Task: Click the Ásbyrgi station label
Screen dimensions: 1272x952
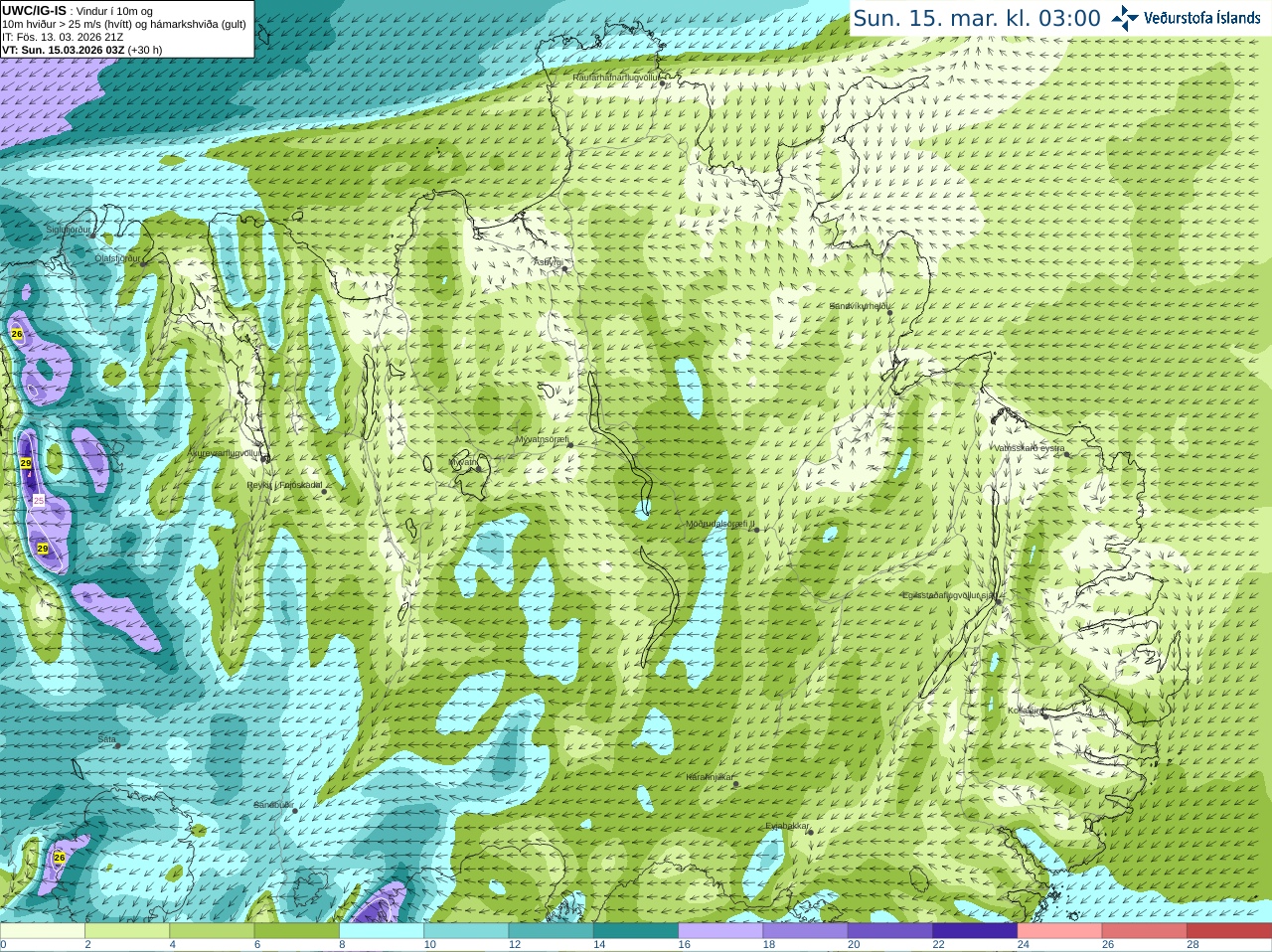Action: pos(548,262)
